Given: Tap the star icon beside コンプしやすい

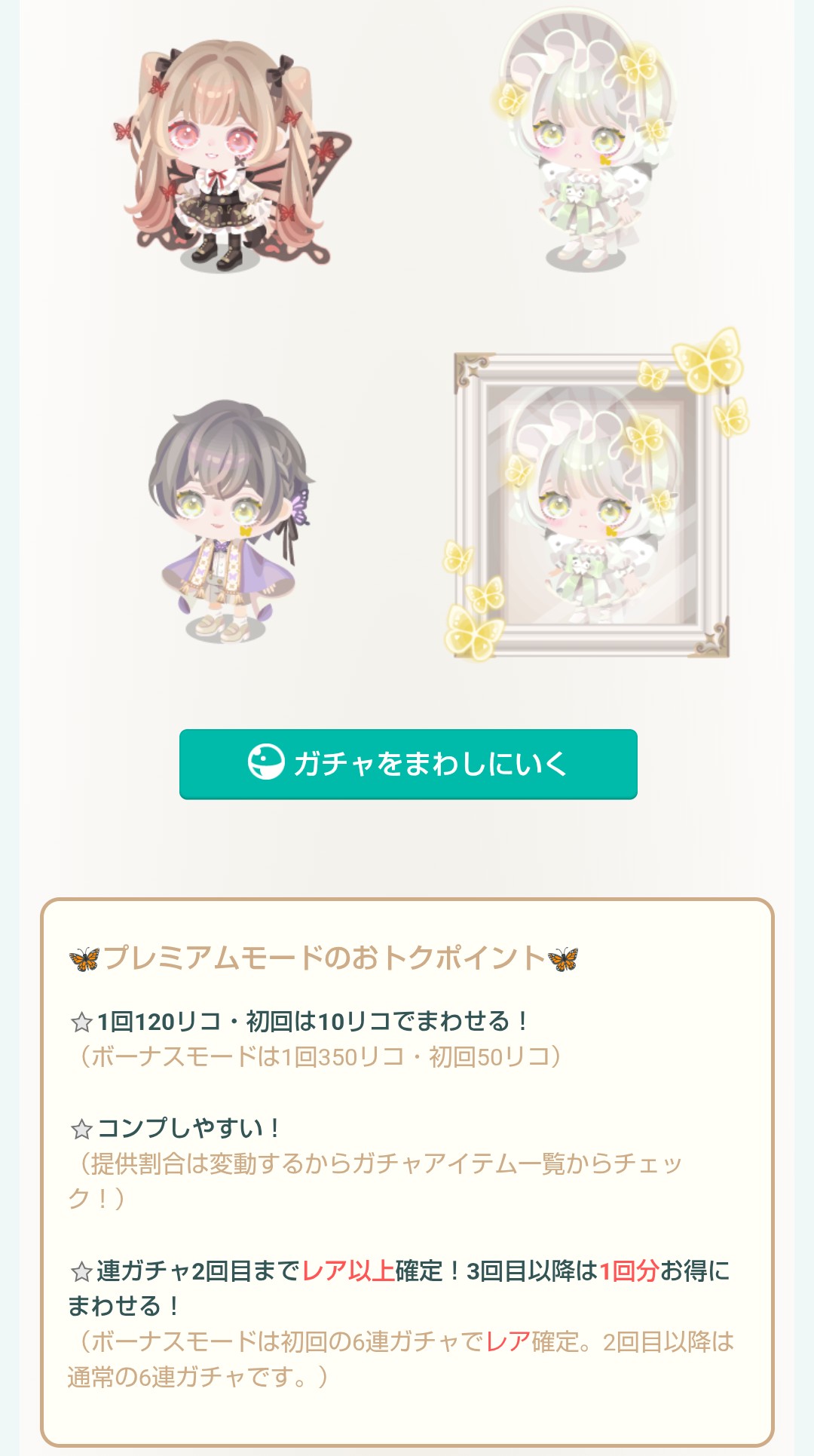Looking at the screenshot, I should point(81,1129).
